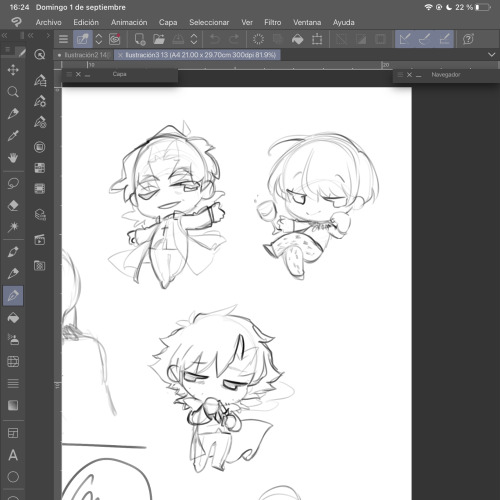Select the Balloon ellipse tool

pyautogui.click(x=13, y=477)
